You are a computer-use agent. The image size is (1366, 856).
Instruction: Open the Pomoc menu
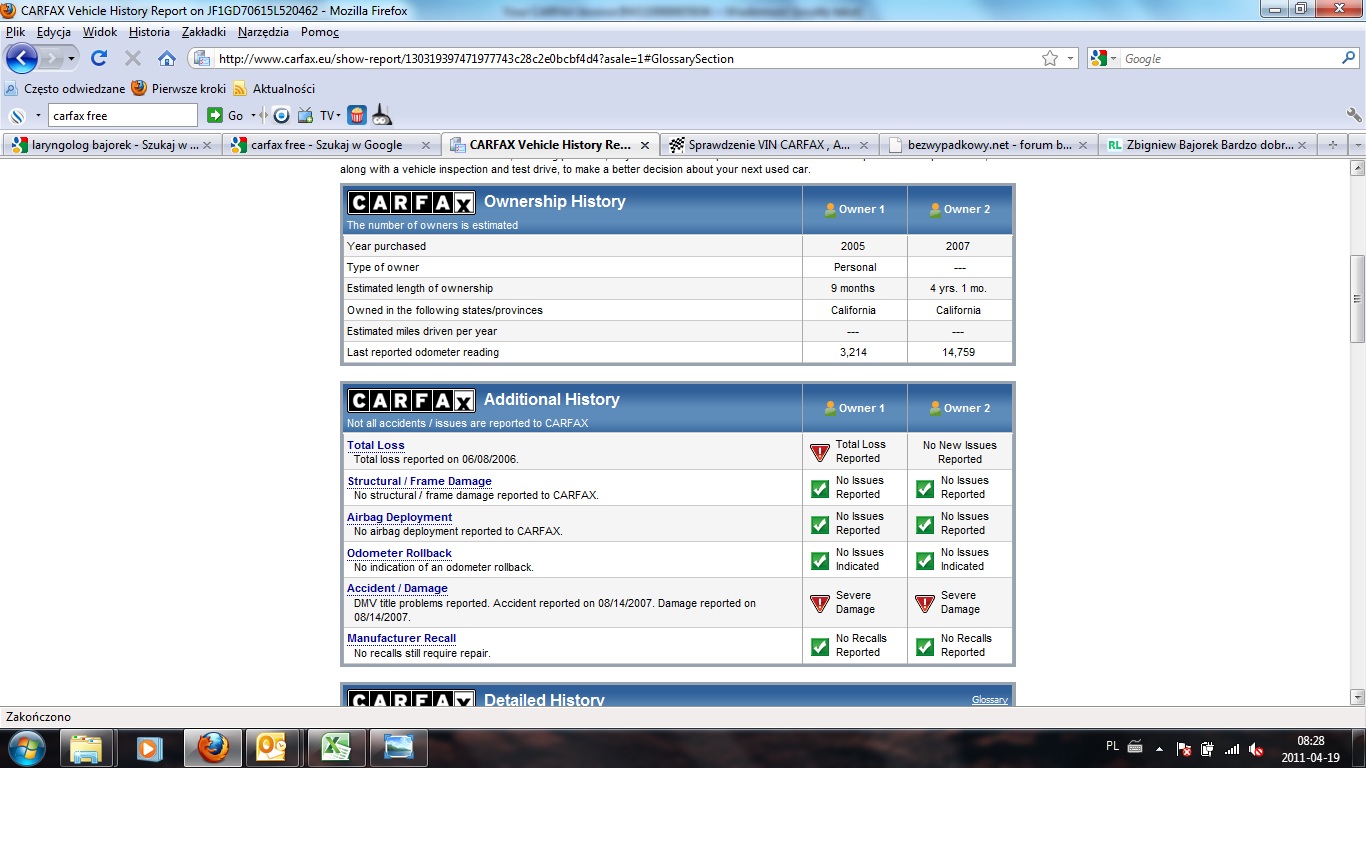pos(320,32)
